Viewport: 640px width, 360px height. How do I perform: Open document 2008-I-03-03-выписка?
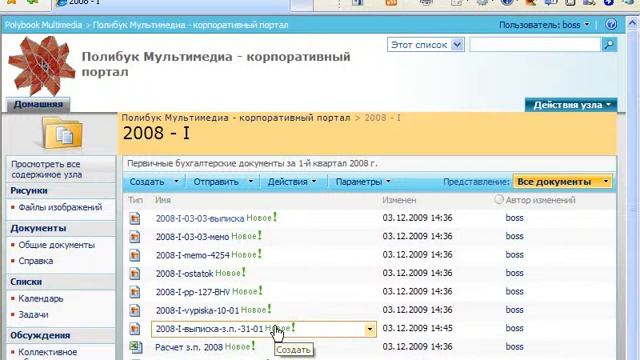(200, 218)
